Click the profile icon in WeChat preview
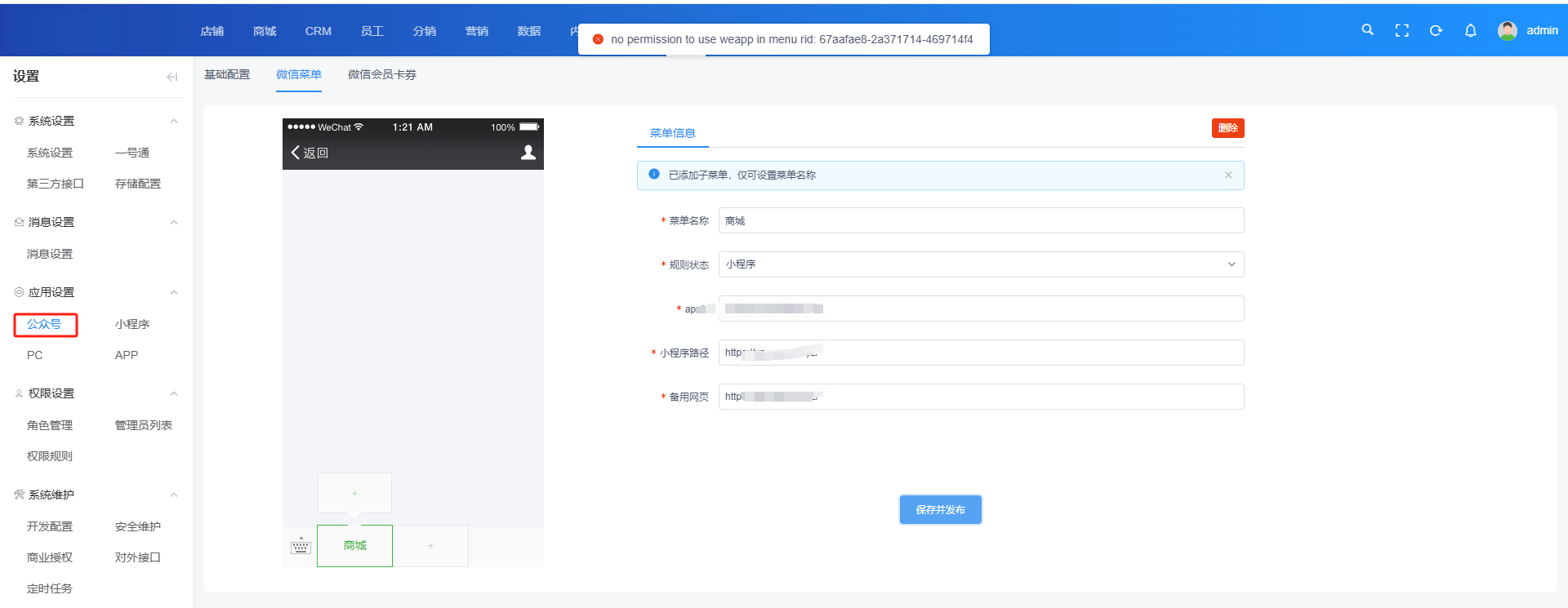 pyautogui.click(x=528, y=153)
